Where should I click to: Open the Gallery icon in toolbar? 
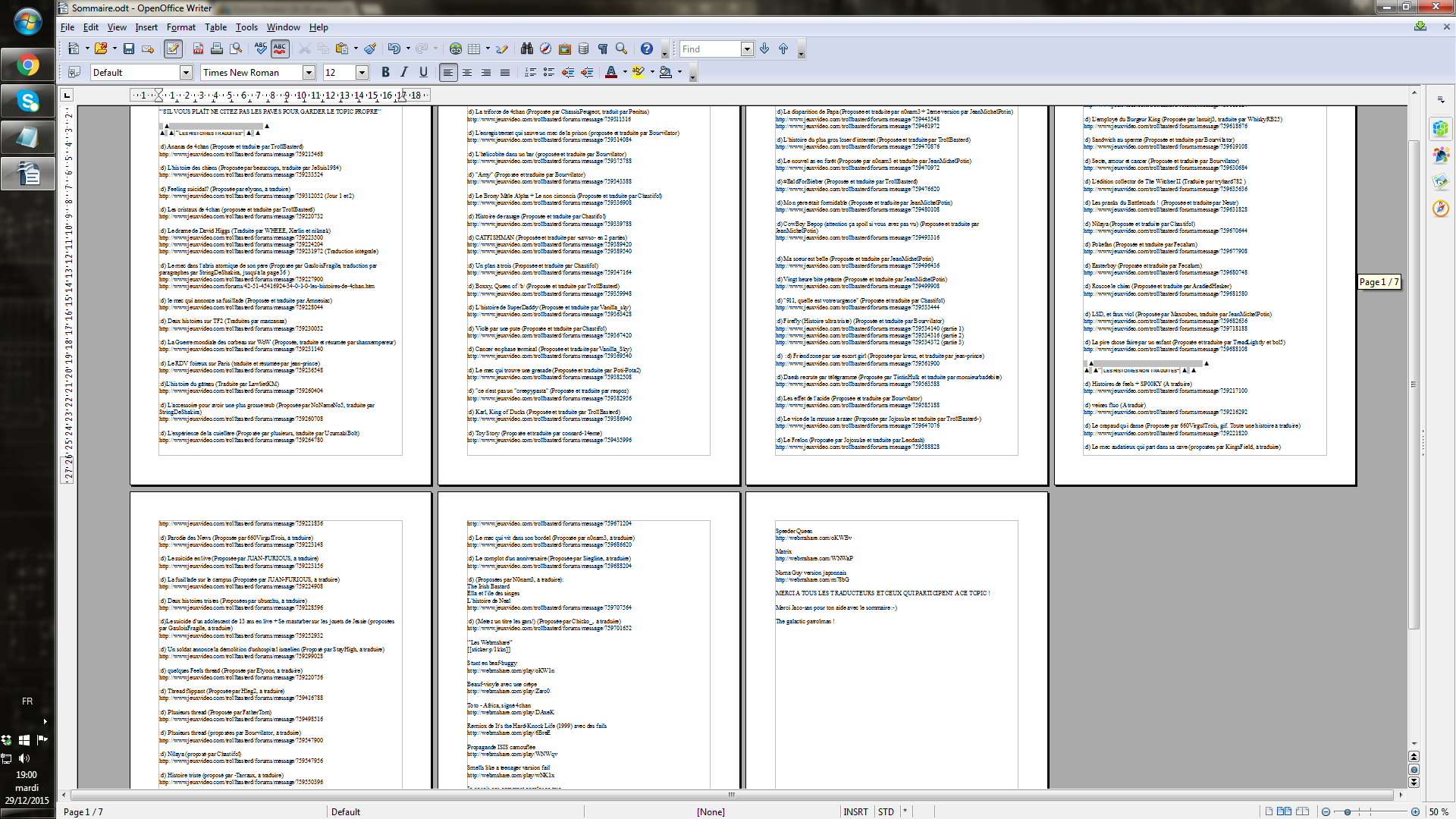point(564,49)
